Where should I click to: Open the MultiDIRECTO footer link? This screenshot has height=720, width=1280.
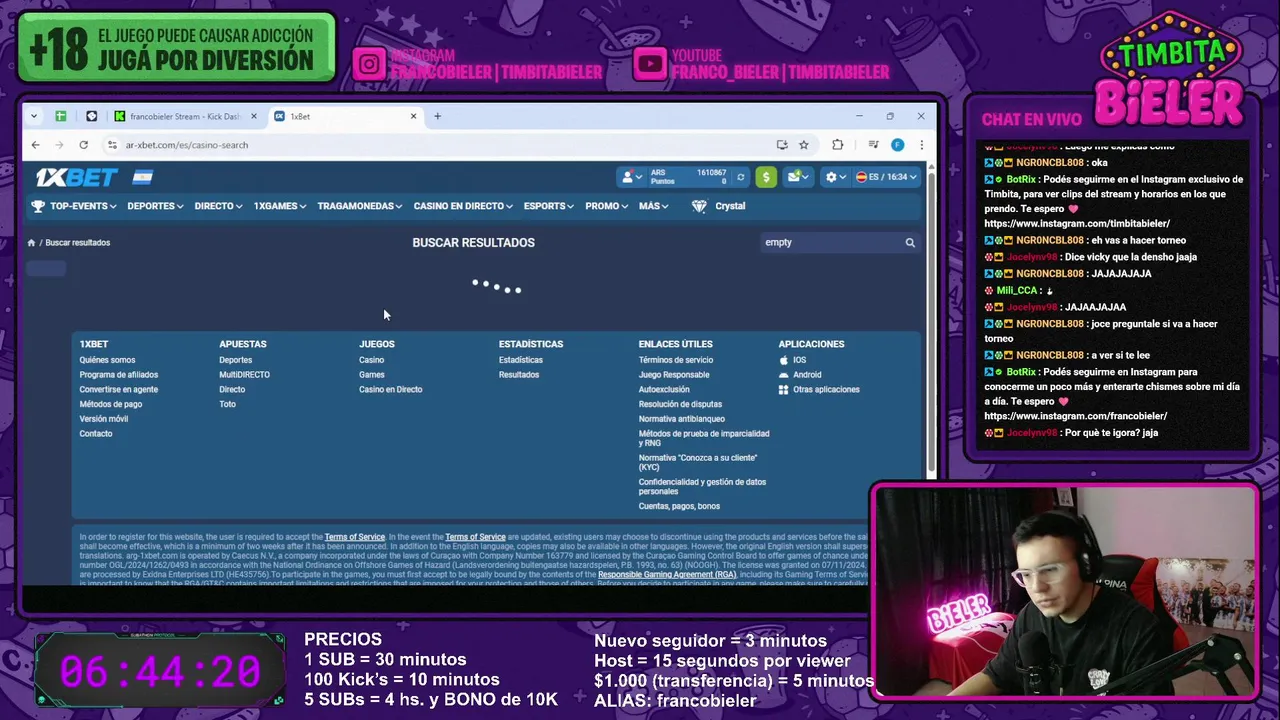(x=245, y=375)
